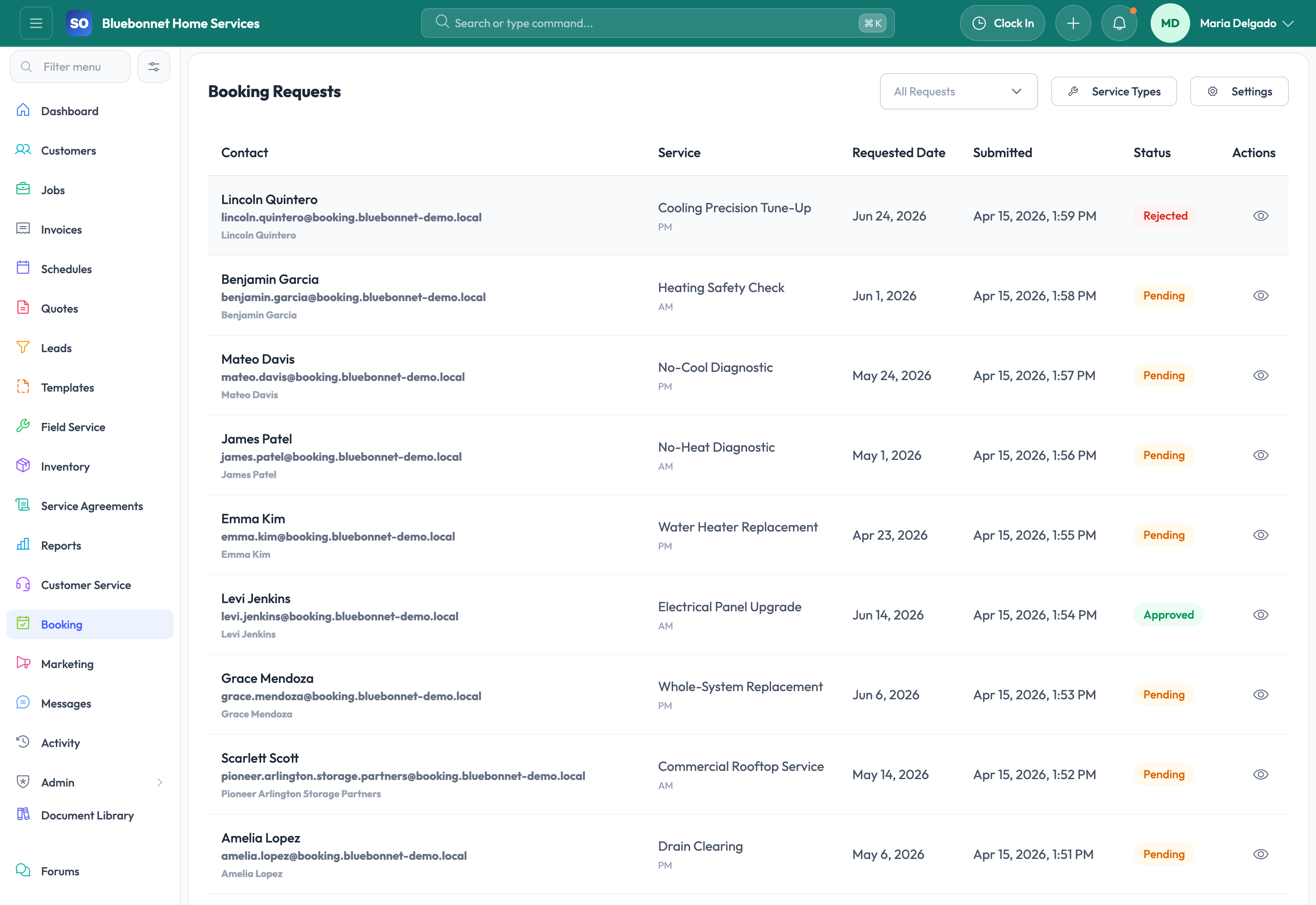The image size is (1316, 905).
Task: Click the Requested Date column header
Action: (898, 153)
